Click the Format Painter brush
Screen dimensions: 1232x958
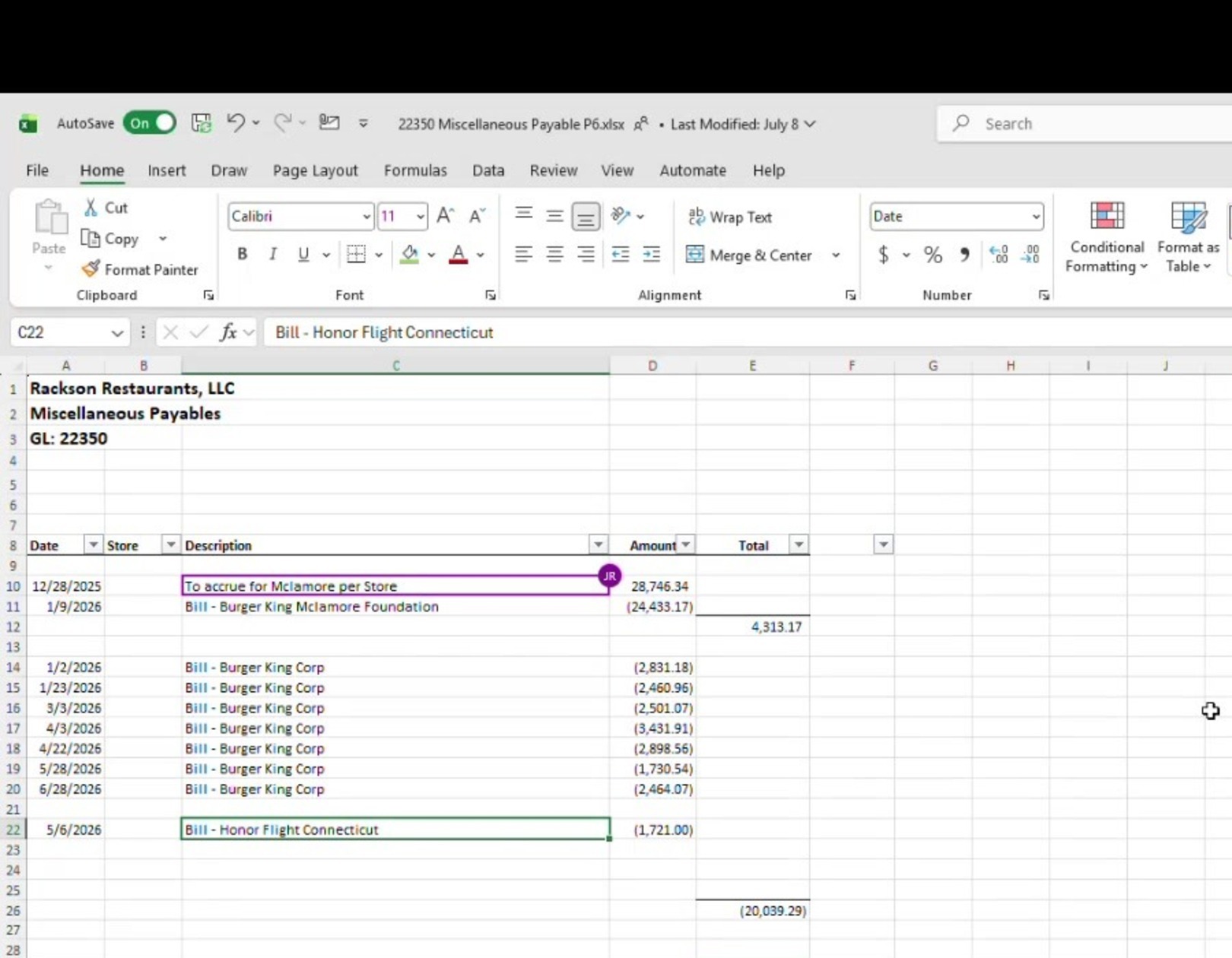click(x=91, y=269)
